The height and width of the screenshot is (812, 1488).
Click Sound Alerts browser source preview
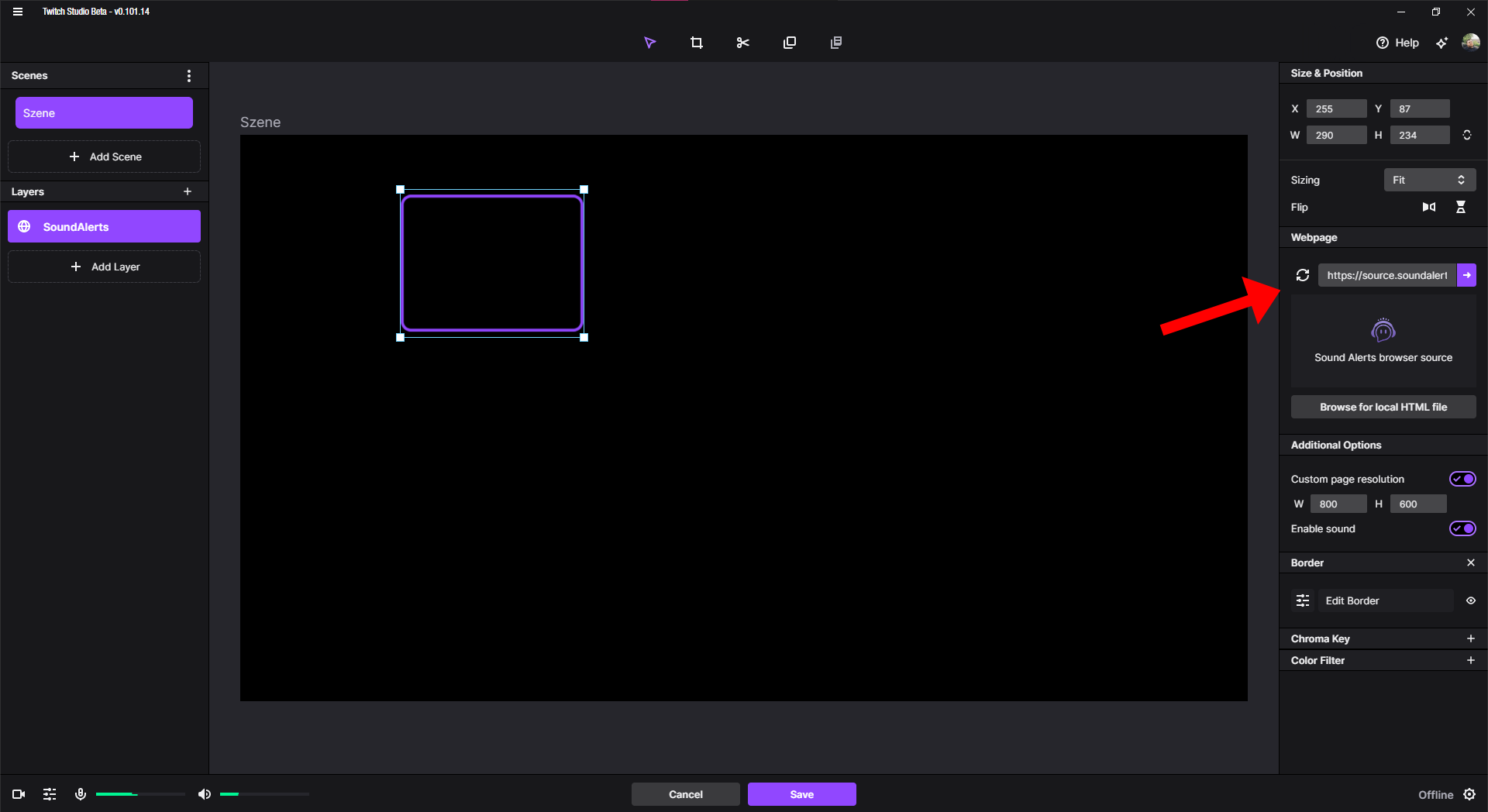pos(1383,341)
